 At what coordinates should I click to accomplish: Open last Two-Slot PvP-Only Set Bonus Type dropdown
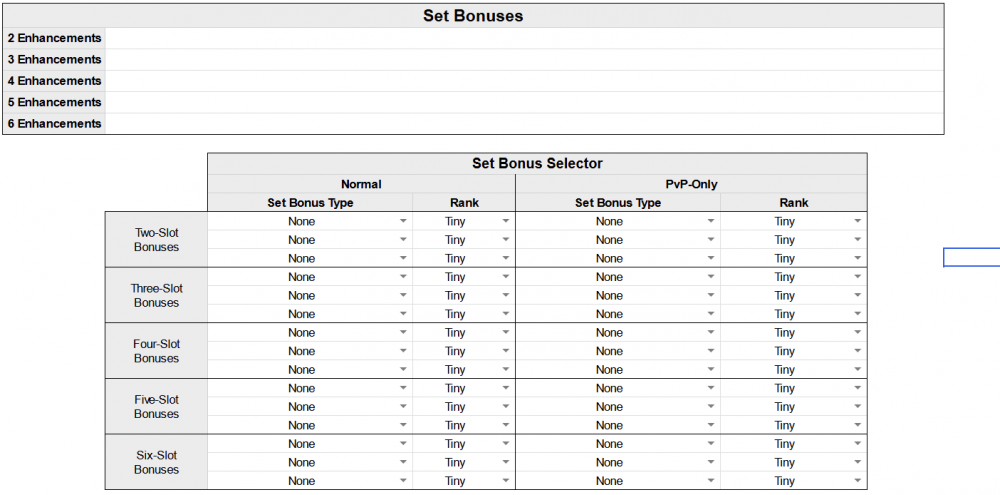tap(711, 259)
